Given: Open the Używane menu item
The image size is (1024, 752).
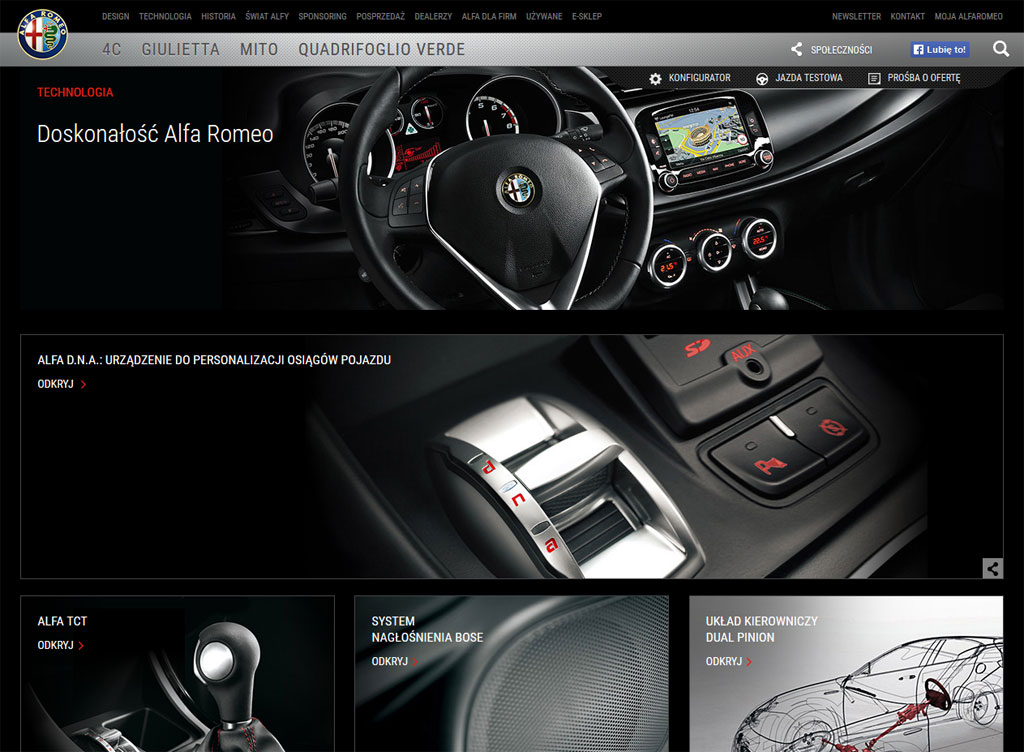Looking at the screenshot, I should (x=544, y=16).
